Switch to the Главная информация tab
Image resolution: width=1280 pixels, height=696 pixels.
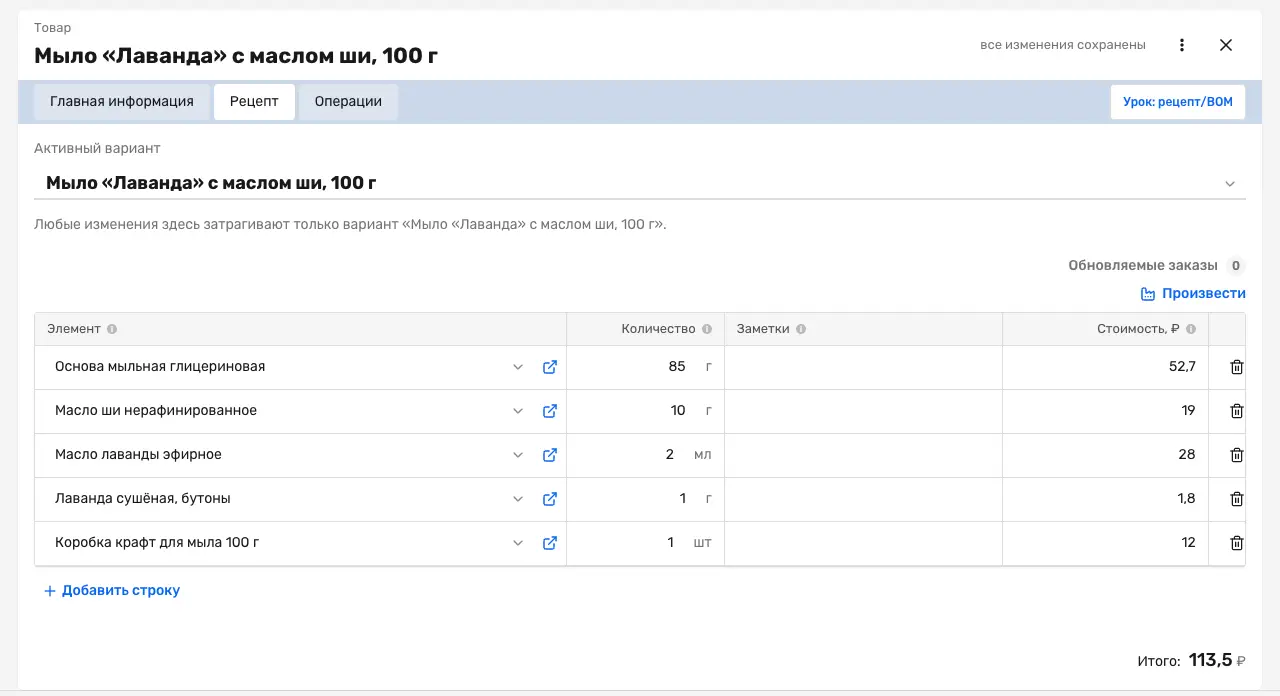click(x=122, y=102)
